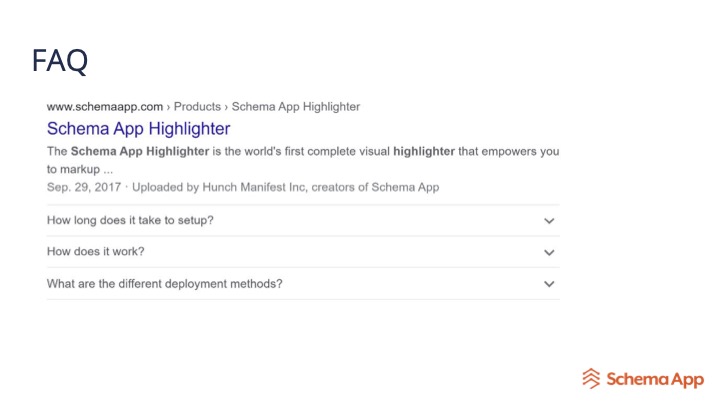Expand the 'How long does it take to setup?' chevron

tap(549, 221)
